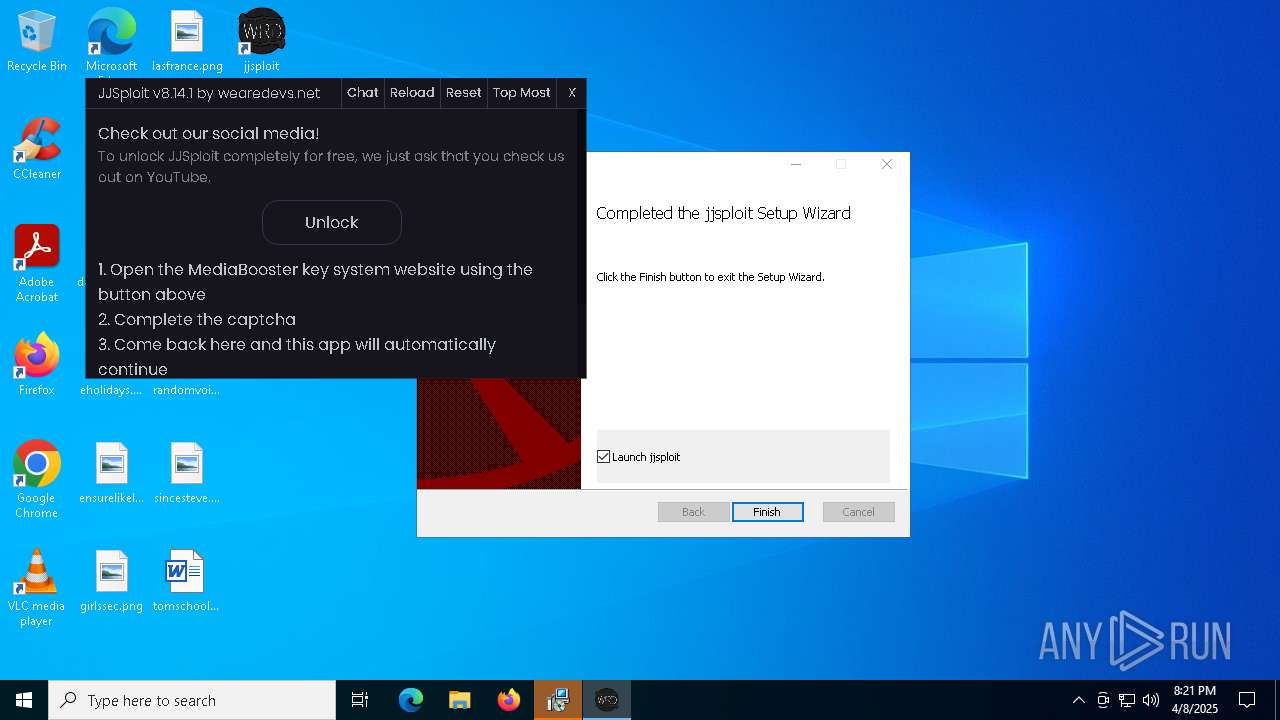
Task: Click Reset in the JJSploit title bar
Action: click(x=463, y=92)
